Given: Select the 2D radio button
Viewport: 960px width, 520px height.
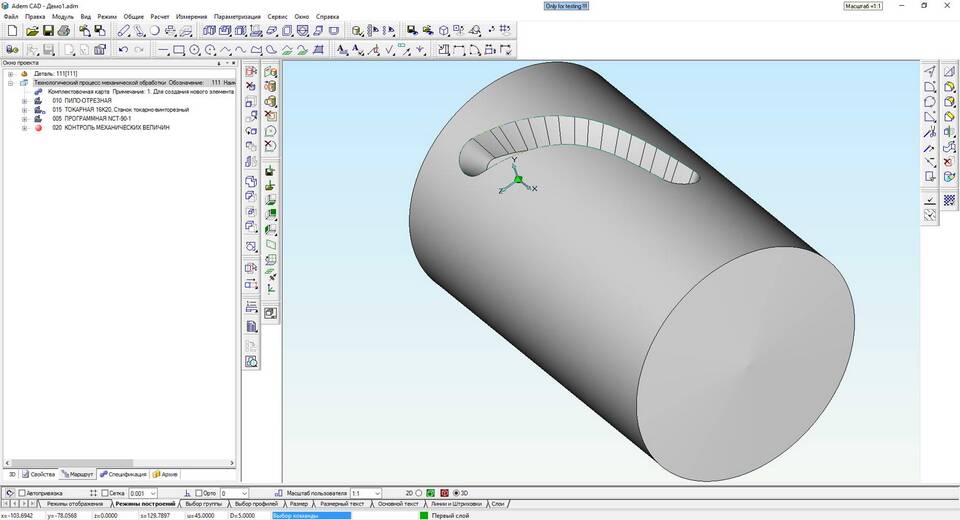Looking at the screenshot, I should 419,493.
